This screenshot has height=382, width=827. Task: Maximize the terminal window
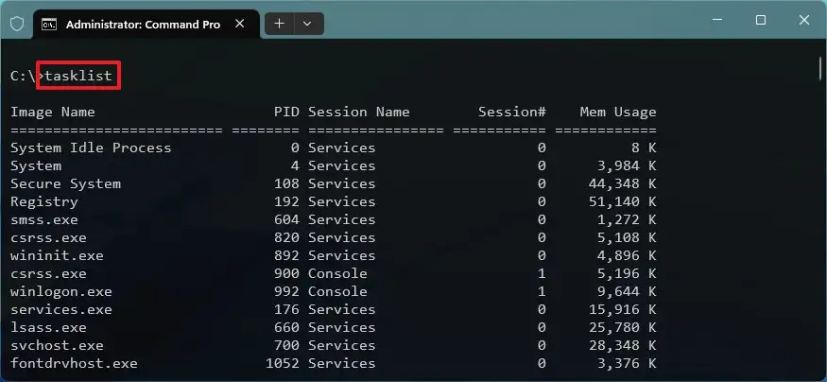761,20
